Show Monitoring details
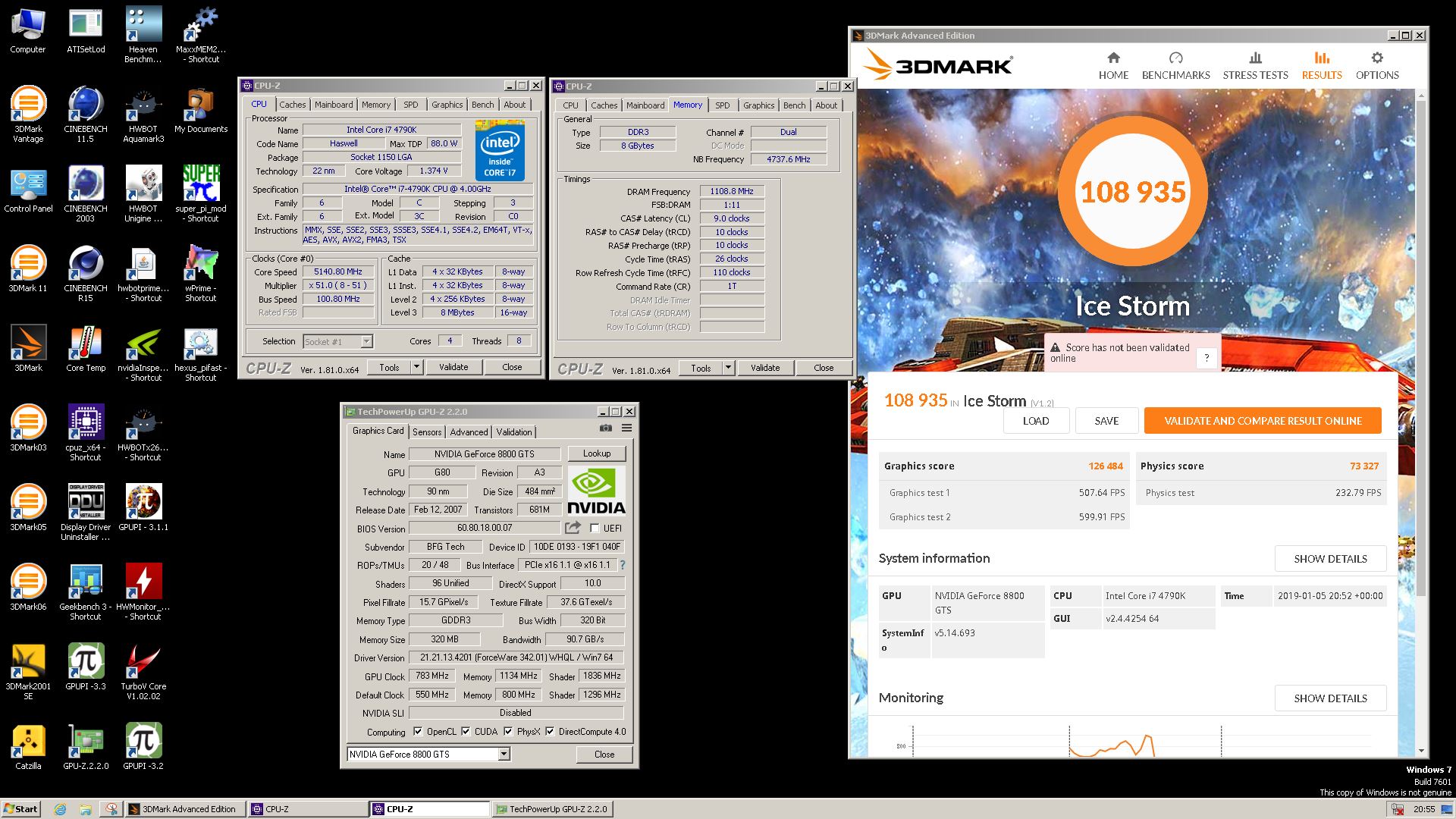Image resolution: width=1456 pixels, height=819 pixels. tap(1330, 698)
